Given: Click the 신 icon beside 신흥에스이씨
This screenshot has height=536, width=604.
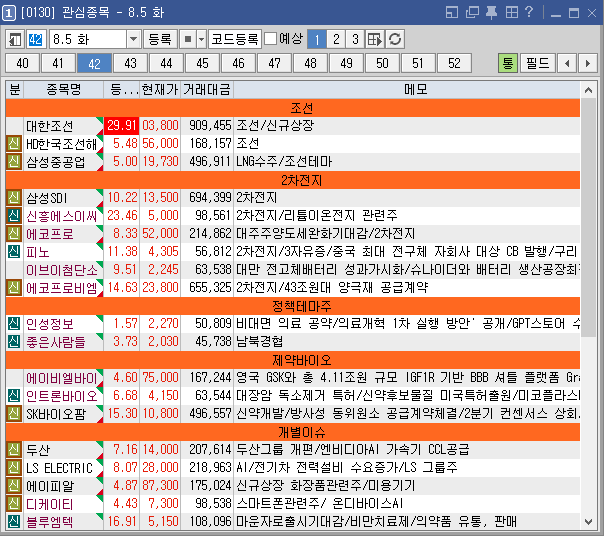Looking at the screenshot, I should (14, 216).
